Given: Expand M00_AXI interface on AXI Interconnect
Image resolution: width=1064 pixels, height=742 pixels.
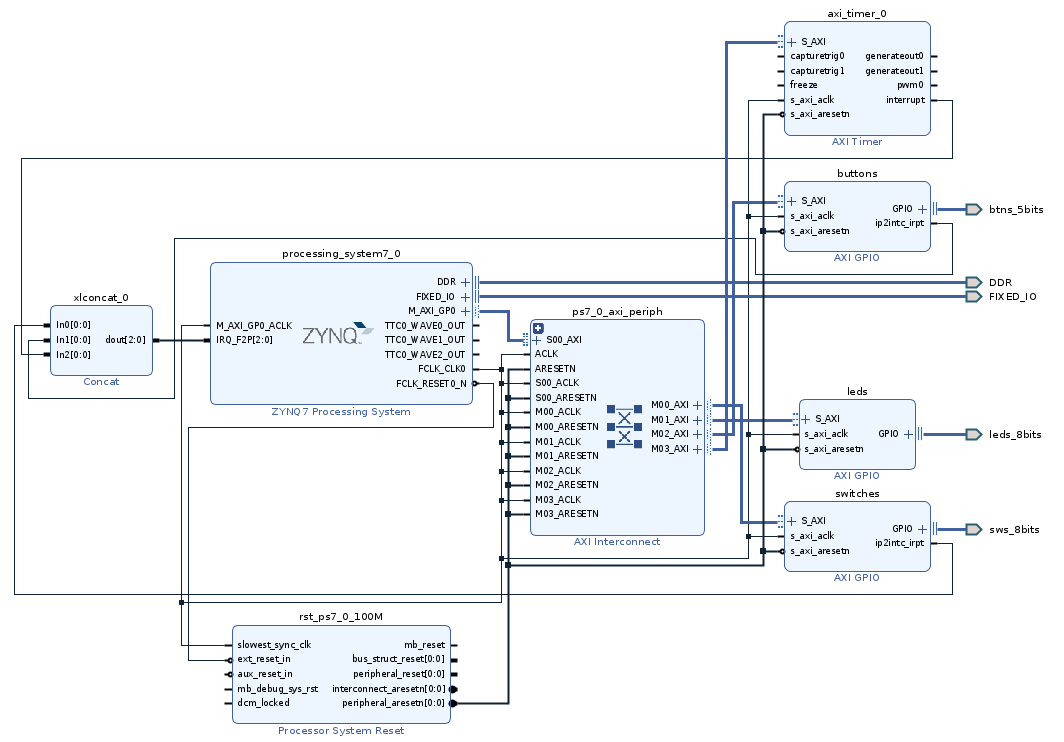Looking at the screenshot, I should (697, 405).
